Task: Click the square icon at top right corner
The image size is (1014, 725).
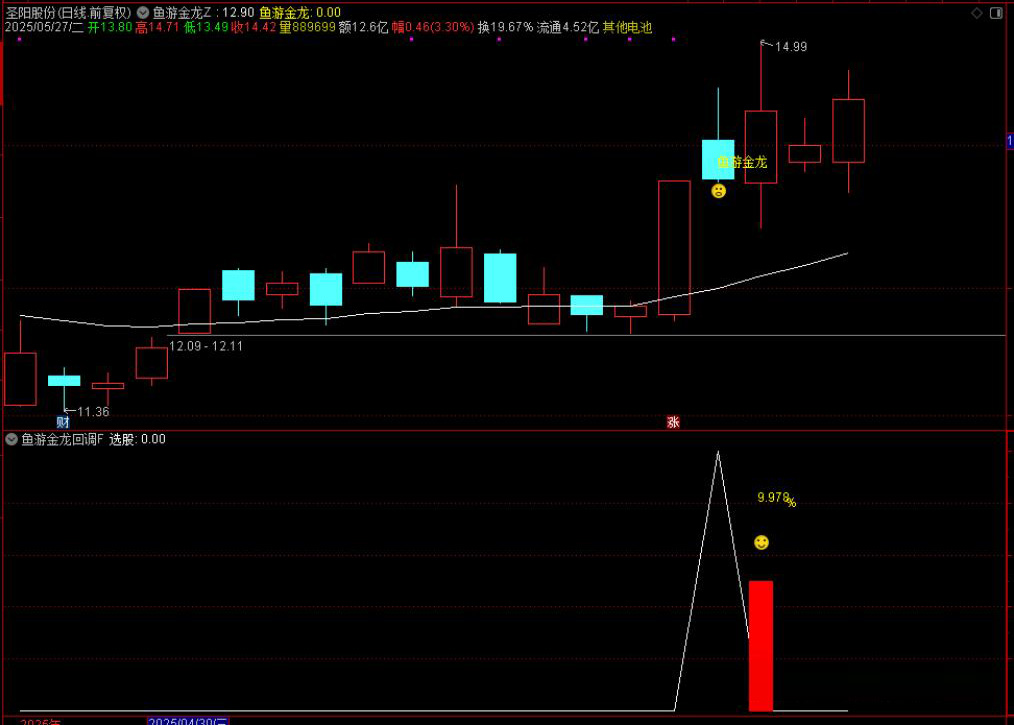Action: pos(994,12)
